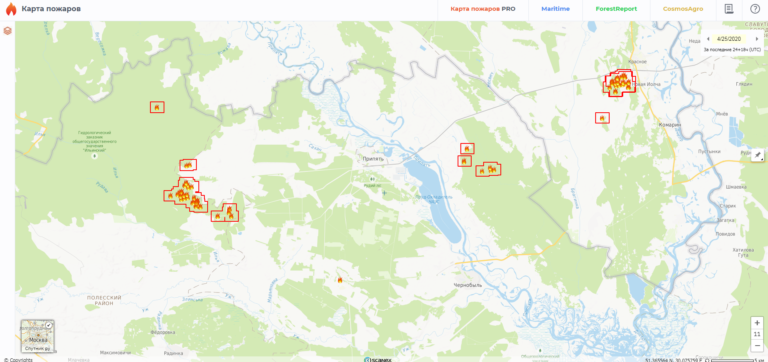768x362 pixels.
Task: Toggle checkmark on Спутник basemap thumbnail
Action: click(49, 325)
